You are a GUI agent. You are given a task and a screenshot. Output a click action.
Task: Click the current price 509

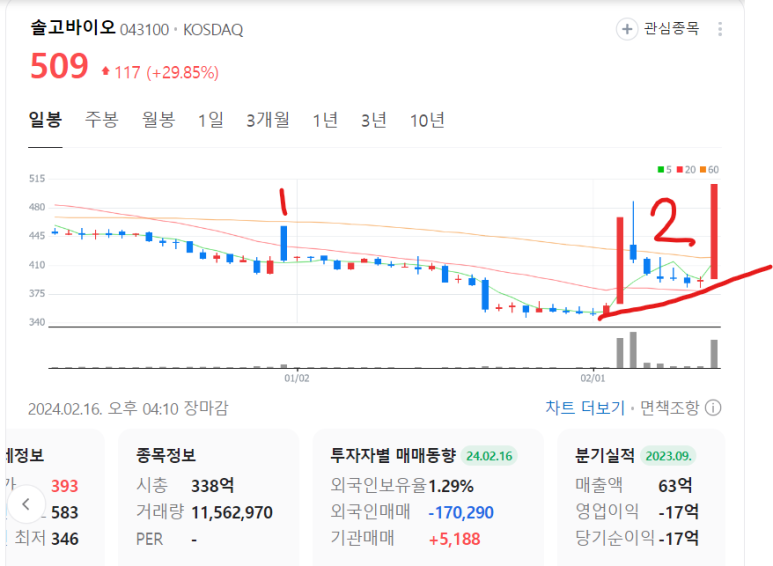pos(59,66)
